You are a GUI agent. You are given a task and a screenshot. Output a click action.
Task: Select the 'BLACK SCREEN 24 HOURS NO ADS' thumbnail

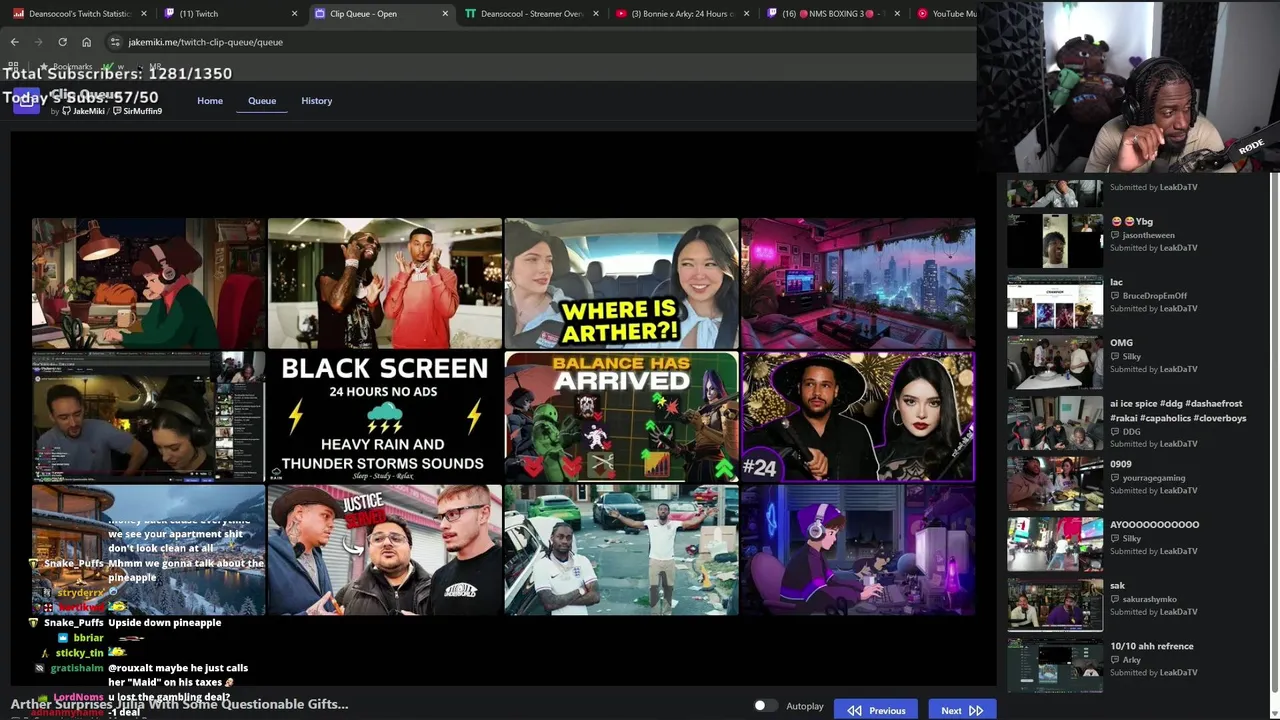pyautogui.click(x=385, y=417)
